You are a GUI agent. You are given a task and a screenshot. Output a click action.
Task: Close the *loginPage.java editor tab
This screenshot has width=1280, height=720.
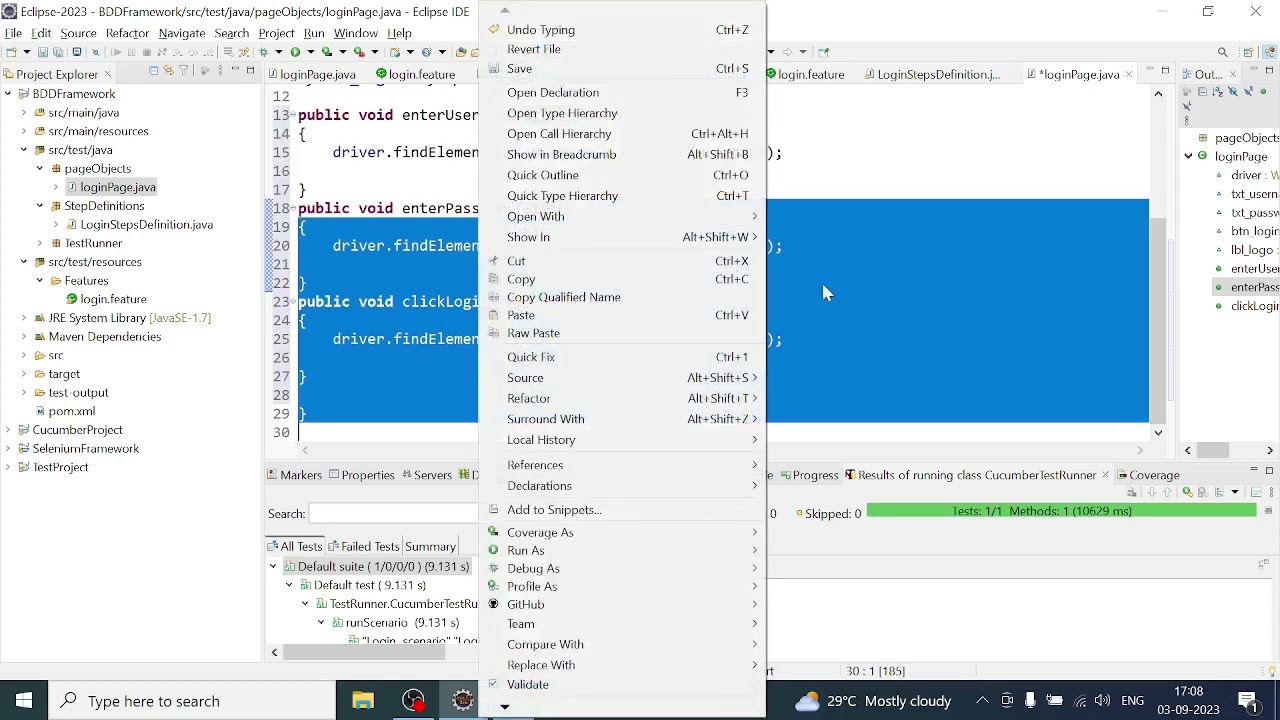1129,75
